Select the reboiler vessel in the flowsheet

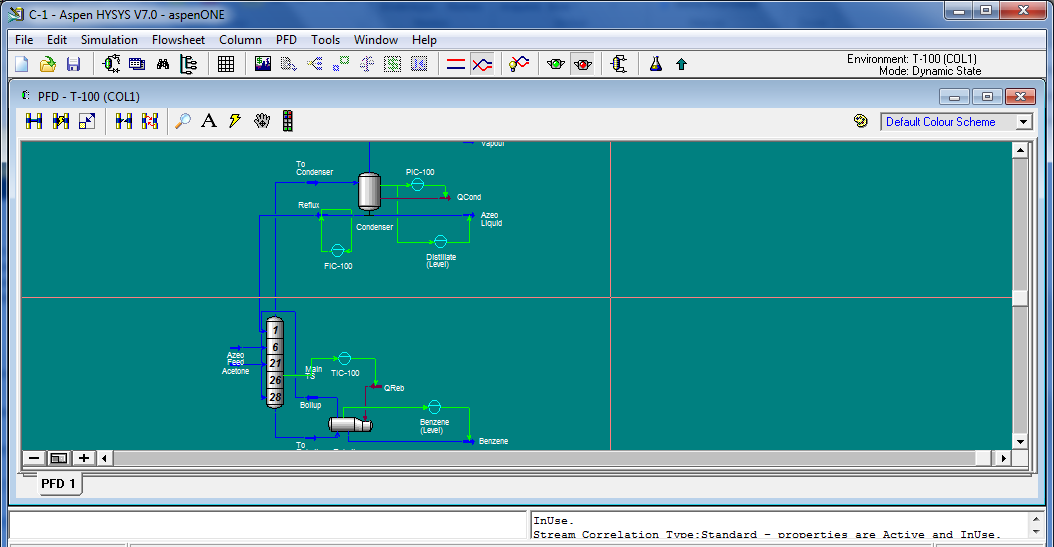point(350,425)
